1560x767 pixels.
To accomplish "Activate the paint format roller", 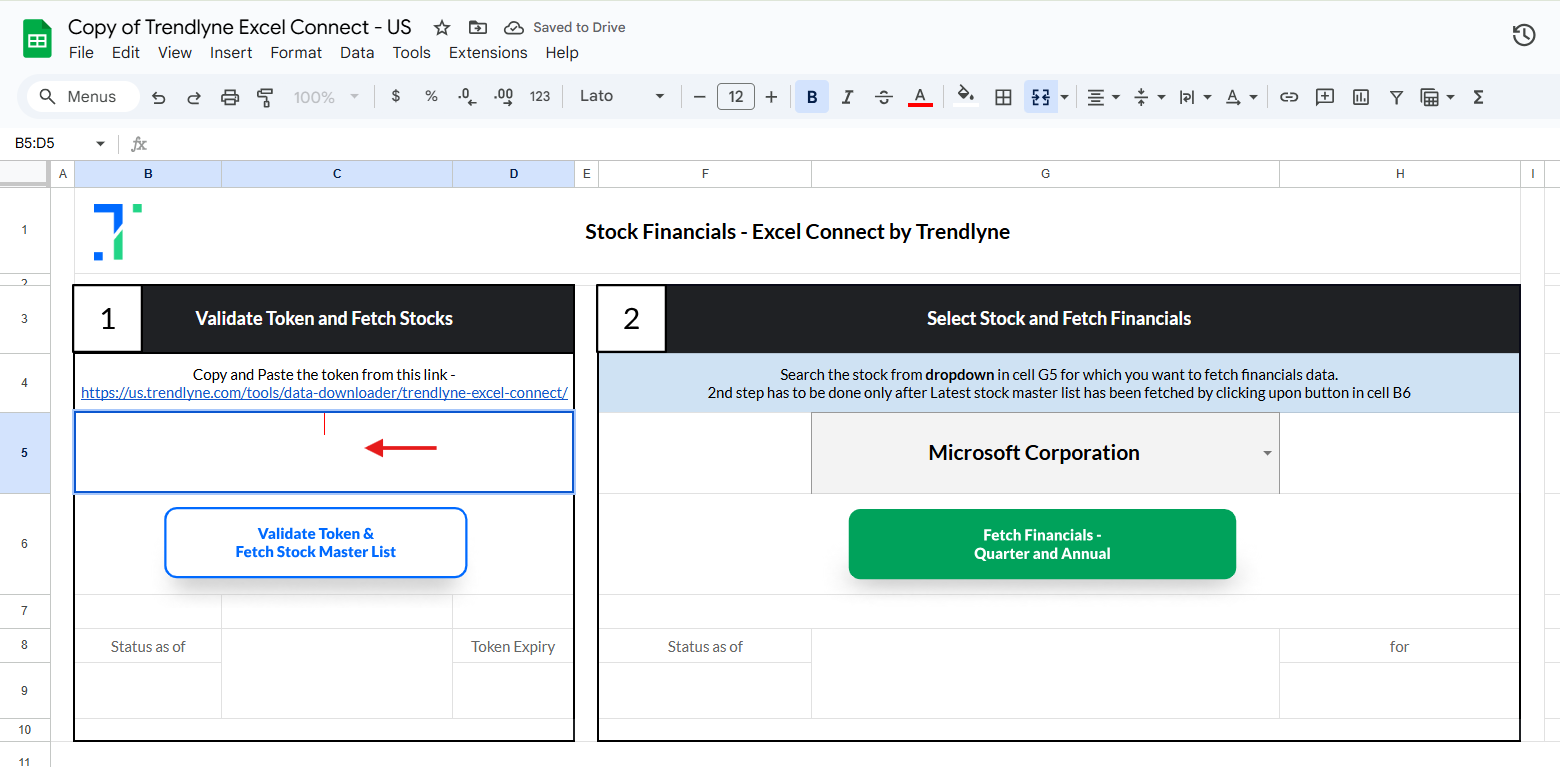I will pyautogui.click(x=265, y=97).
